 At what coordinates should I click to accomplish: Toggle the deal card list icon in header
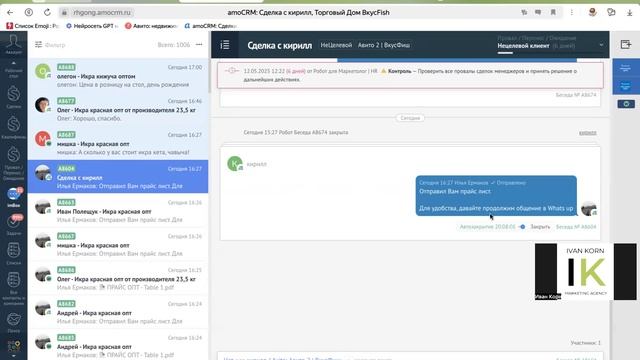[x=225, y=44]
